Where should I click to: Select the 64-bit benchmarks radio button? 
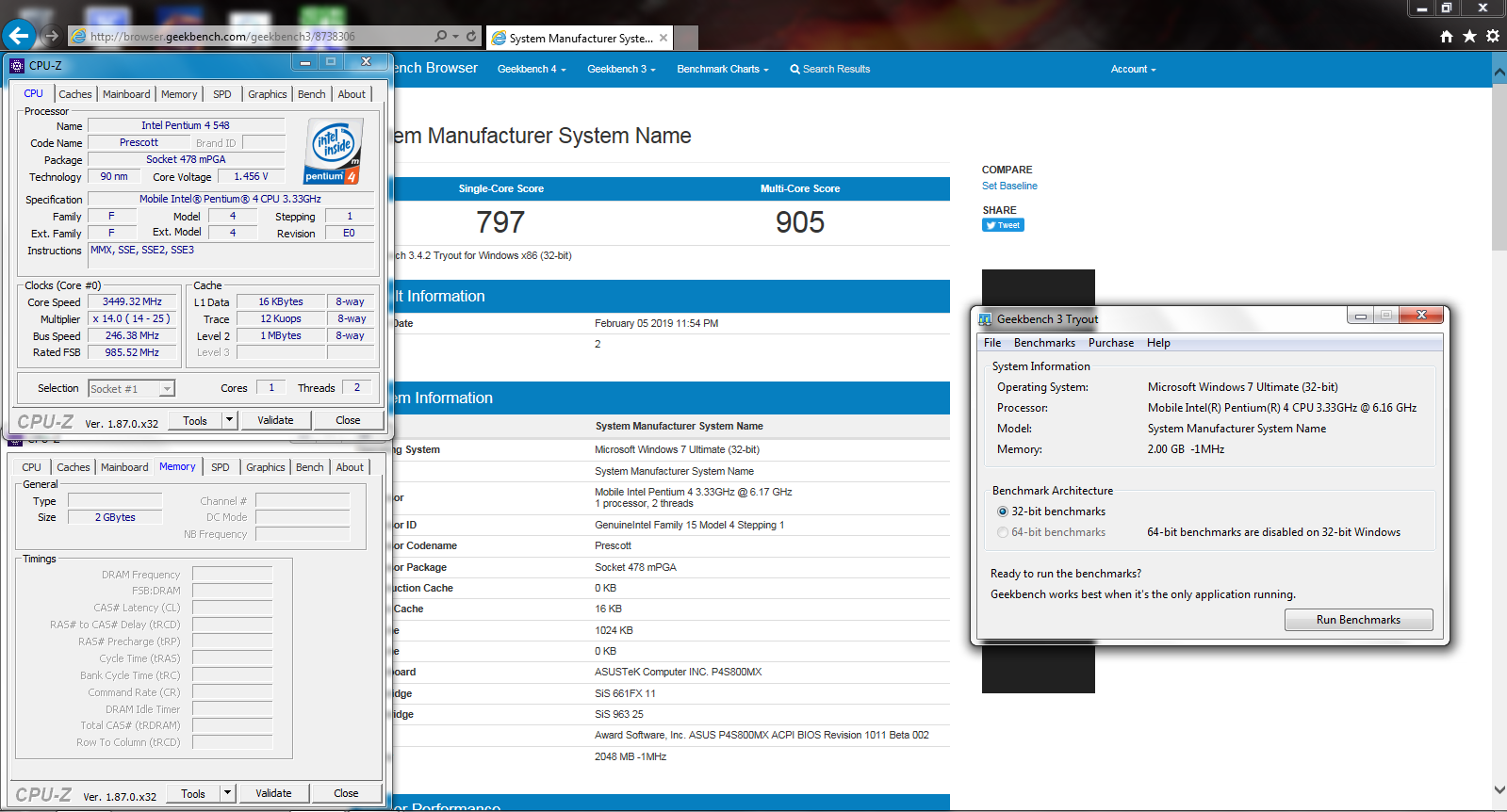pos(1003,532)
